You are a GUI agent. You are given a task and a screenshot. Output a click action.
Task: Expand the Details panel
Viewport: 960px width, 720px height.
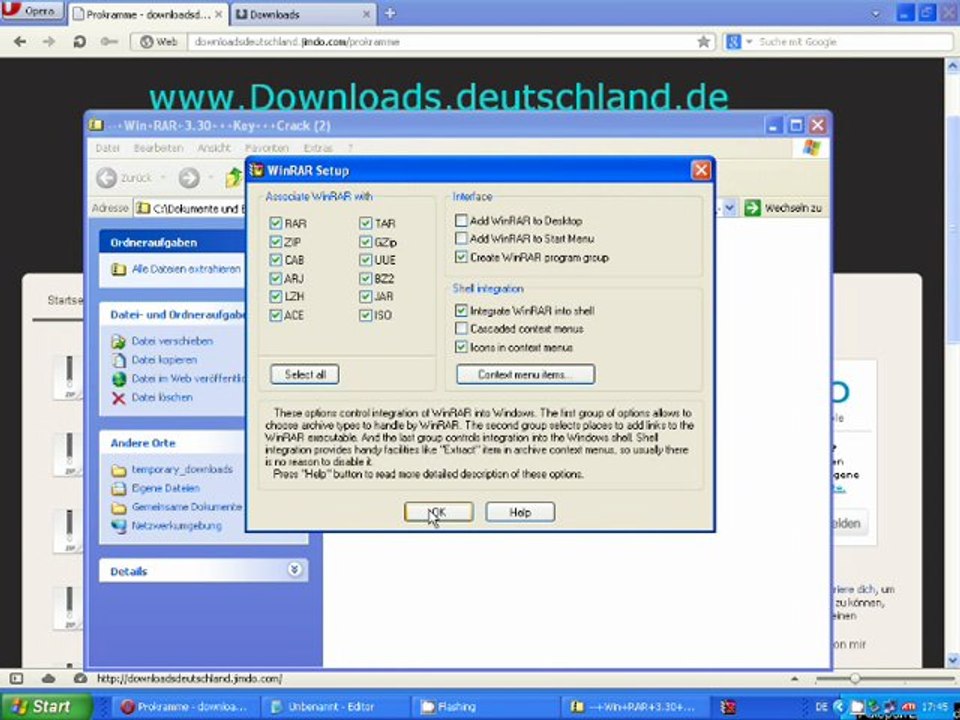(x=294, y=570)
